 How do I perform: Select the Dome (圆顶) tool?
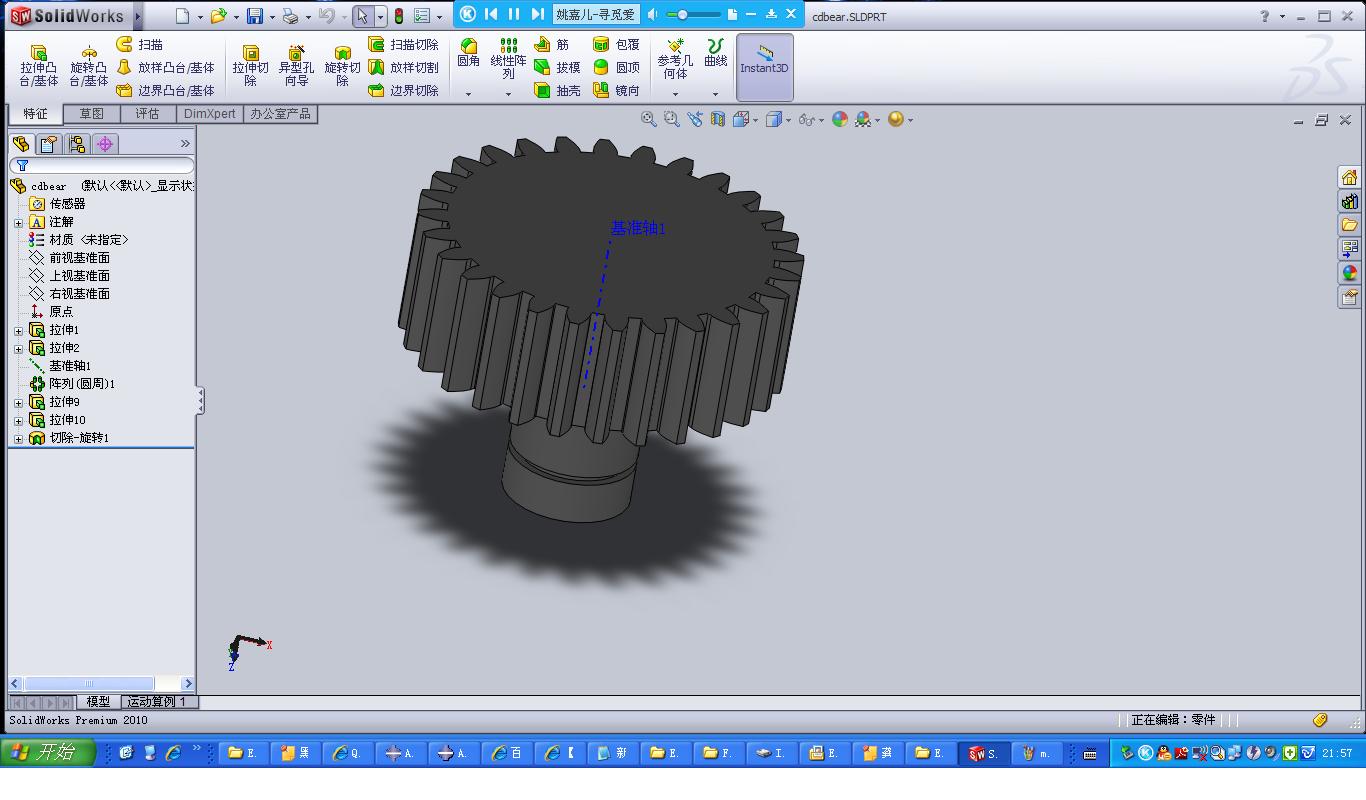click(x=616, y=68)
